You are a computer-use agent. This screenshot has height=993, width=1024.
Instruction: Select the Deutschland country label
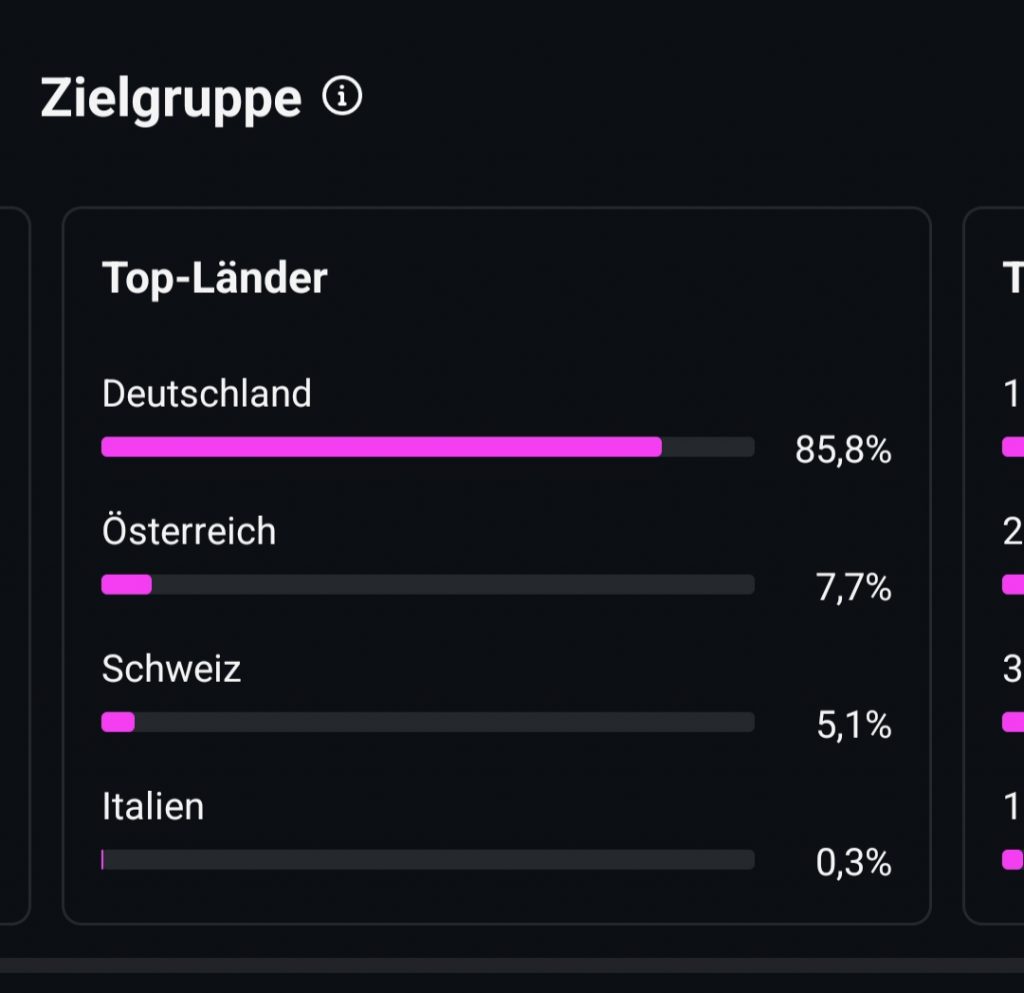(x=206, y=393)
